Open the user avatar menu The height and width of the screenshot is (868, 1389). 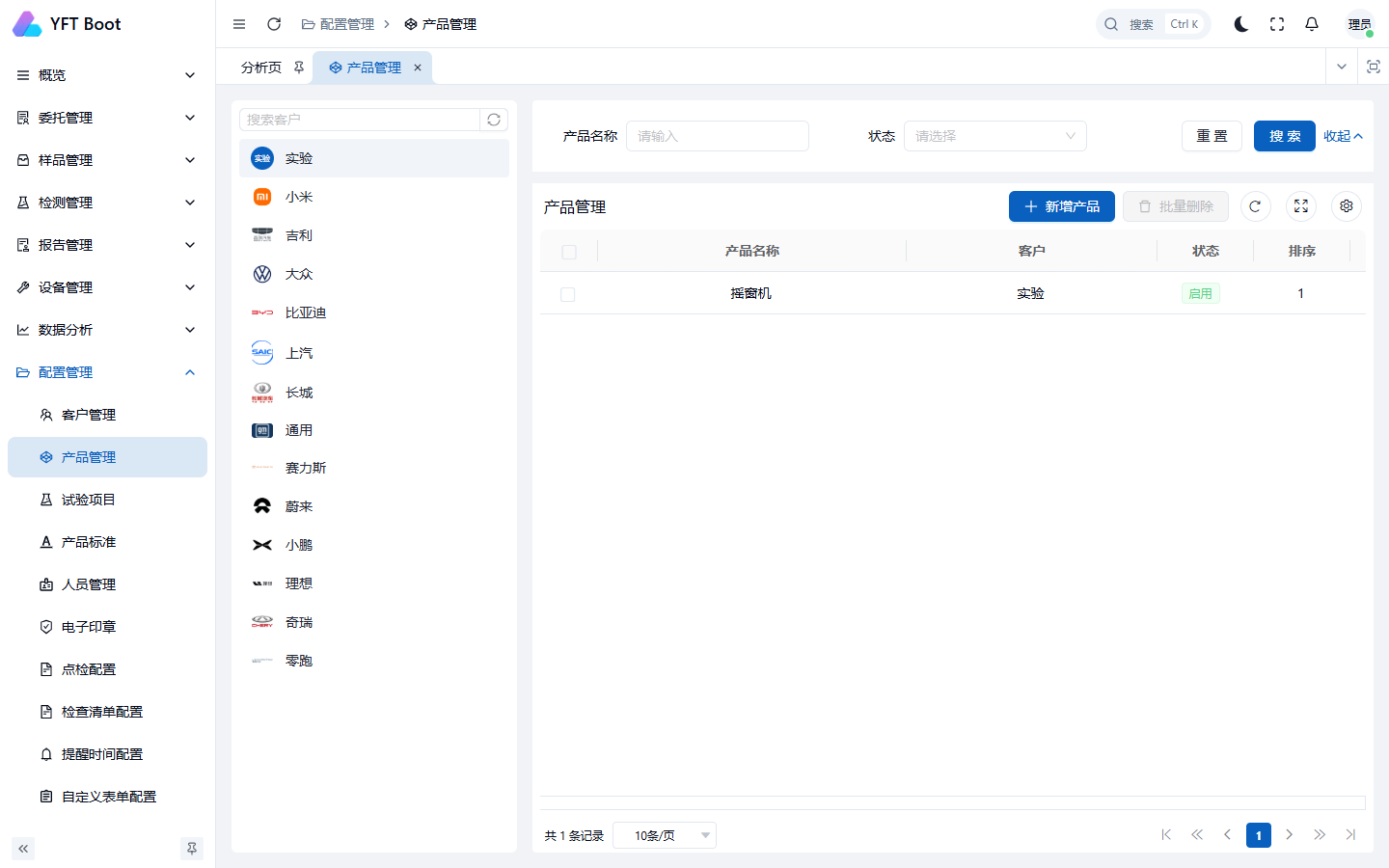(1360, 24)
